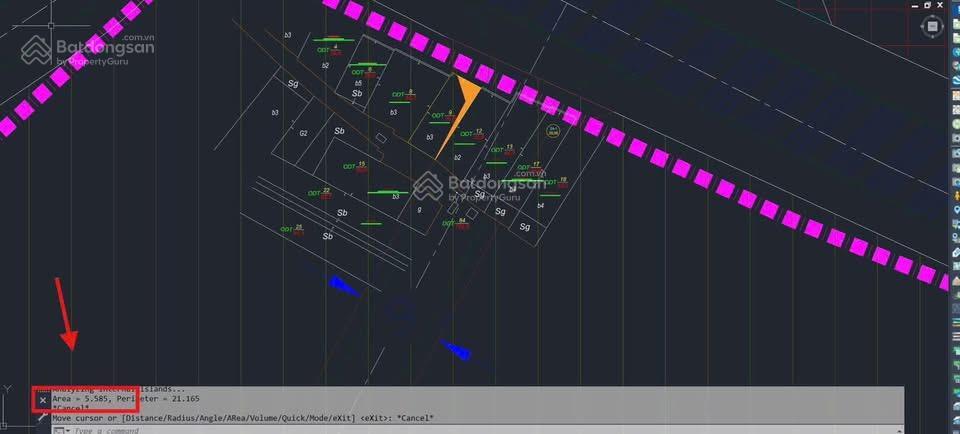Click the location pin icon in right toolbar
960x434 pixels.
pyautogui.click(x=956, y=210)
